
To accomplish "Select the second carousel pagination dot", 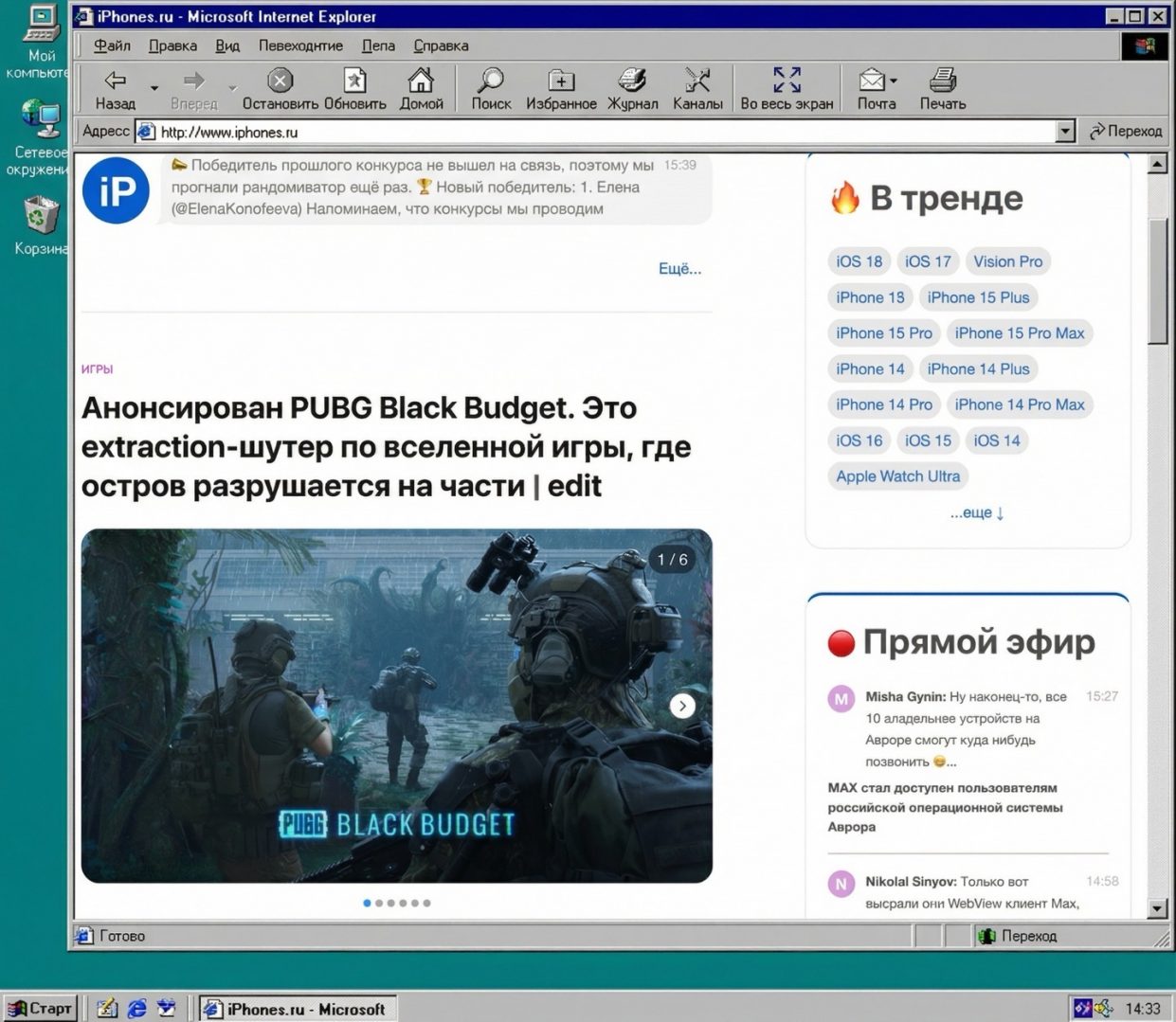I will pos(379,903).
